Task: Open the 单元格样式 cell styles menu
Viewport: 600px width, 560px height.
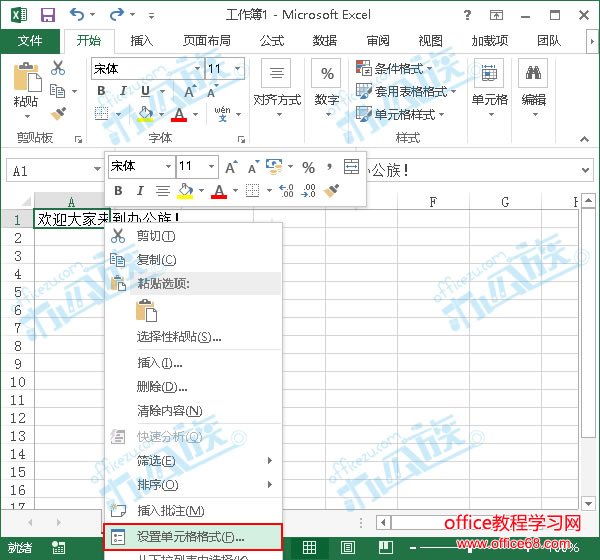Action: point(400,114)
